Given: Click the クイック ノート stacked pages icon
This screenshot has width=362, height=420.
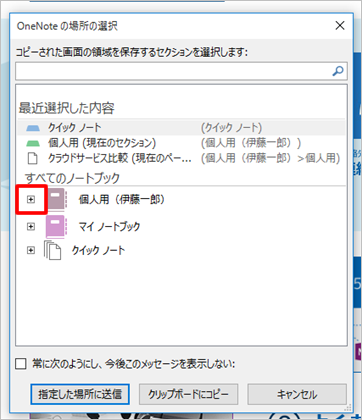Looking at the screenshot, I should (x=53, y=250).
